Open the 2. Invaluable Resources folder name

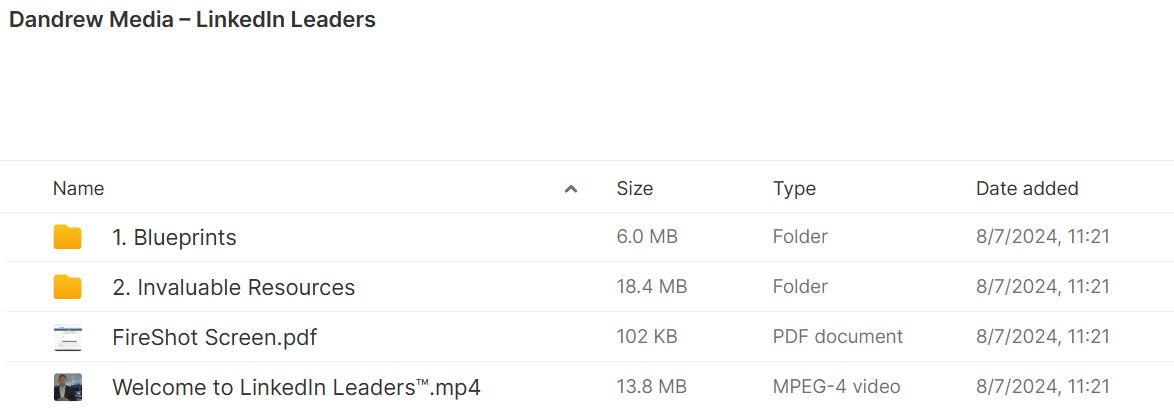234,287
